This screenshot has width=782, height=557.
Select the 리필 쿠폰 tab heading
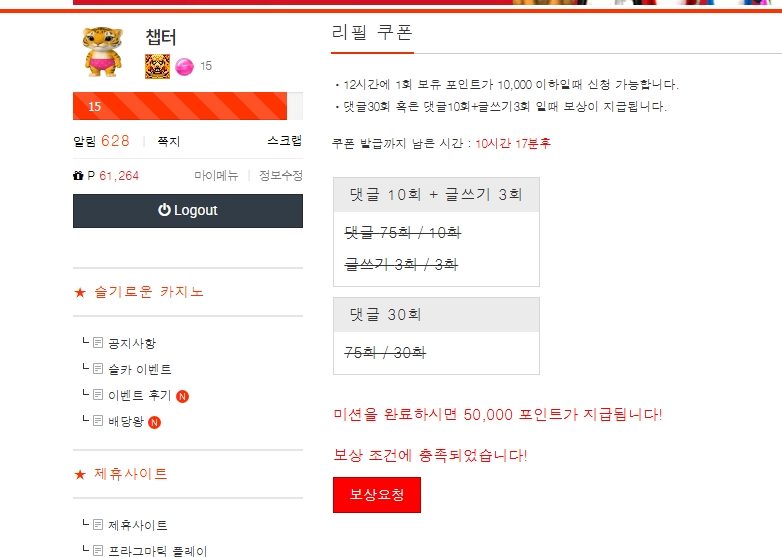[x=371, y=31]
